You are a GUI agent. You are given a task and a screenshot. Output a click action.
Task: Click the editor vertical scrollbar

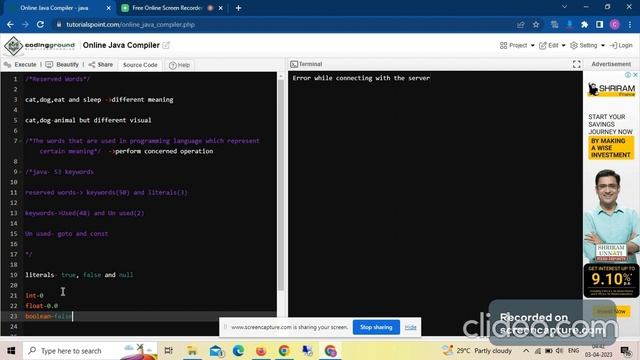coord(281,184)
